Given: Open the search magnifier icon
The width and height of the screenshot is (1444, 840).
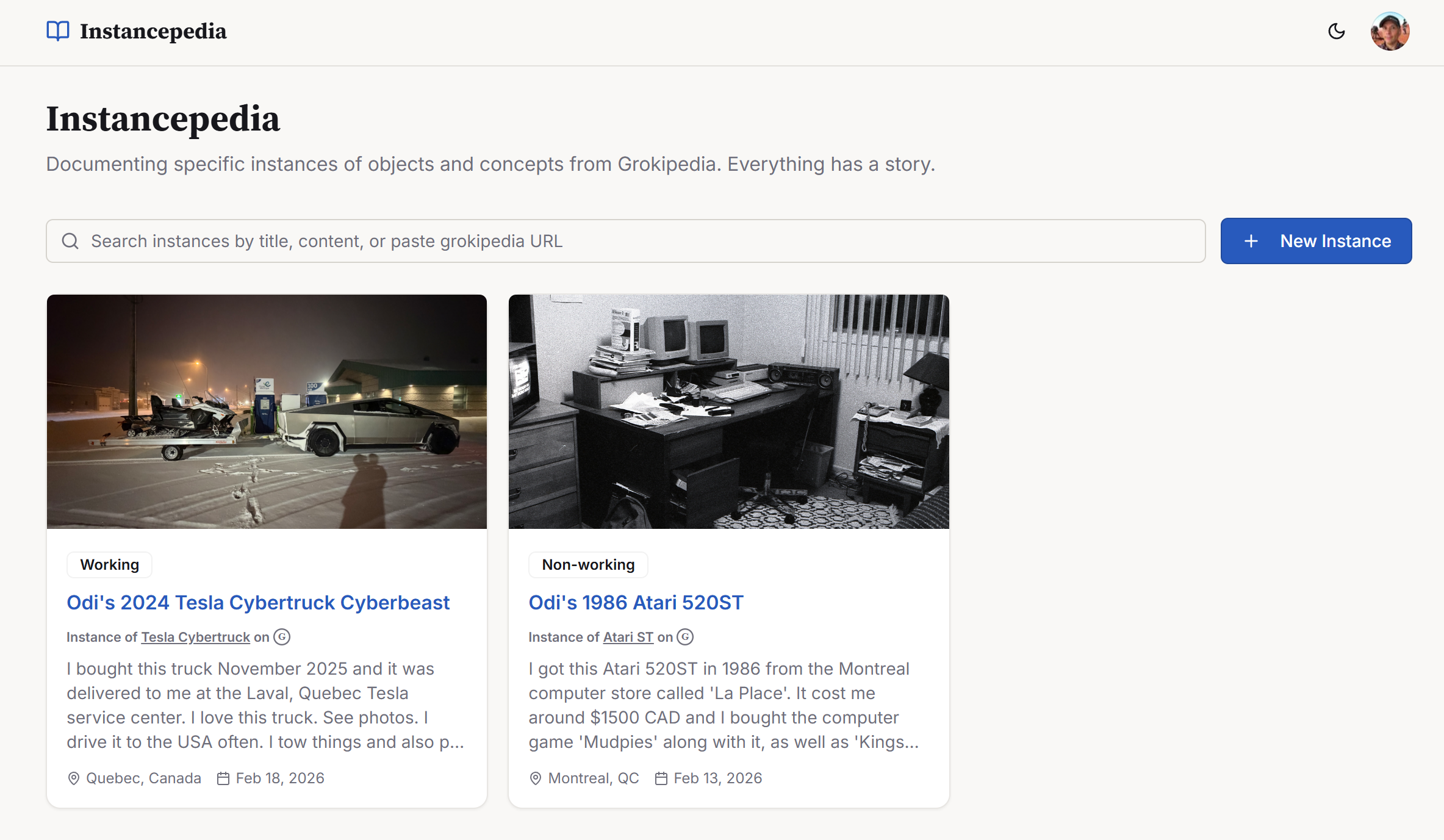Looking at the screenshot, I should [x=70, y=240].
